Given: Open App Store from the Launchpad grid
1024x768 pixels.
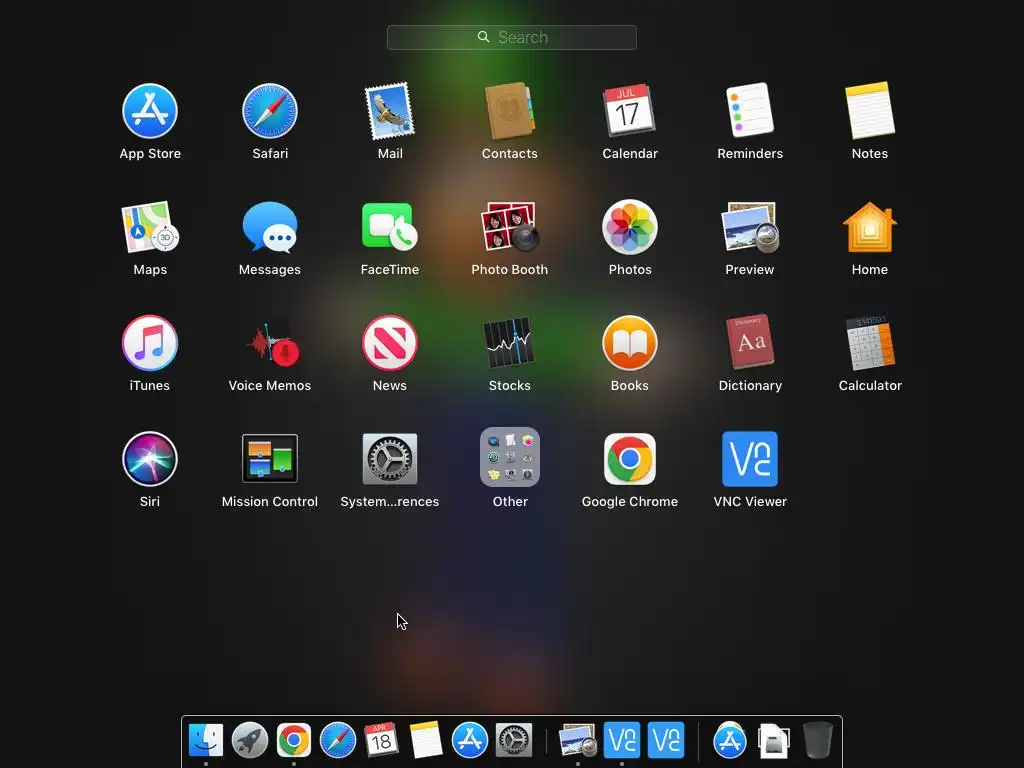Looking at the screenshot, I should pyautogui.click(x=150, y=111).
